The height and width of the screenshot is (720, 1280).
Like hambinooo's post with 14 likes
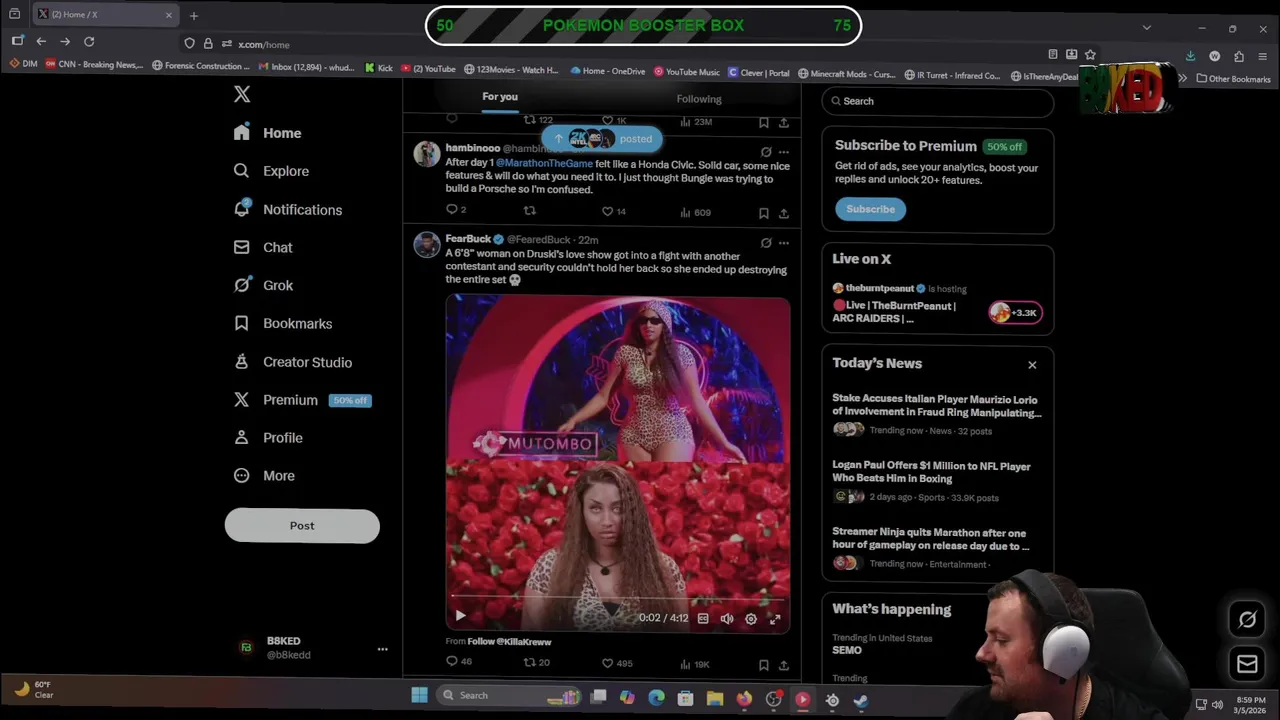coord(613,212)
